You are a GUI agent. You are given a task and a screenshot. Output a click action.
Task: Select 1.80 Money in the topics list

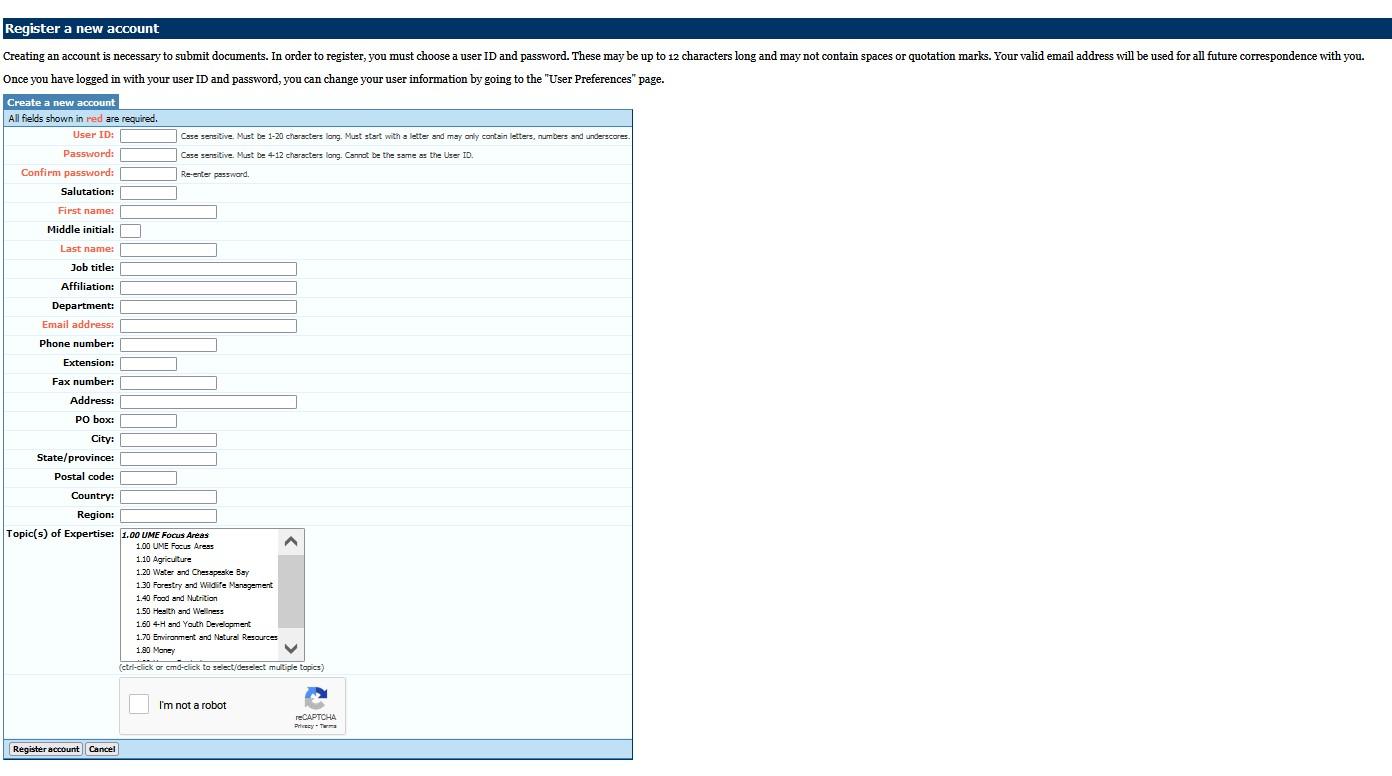pos(155,650)
